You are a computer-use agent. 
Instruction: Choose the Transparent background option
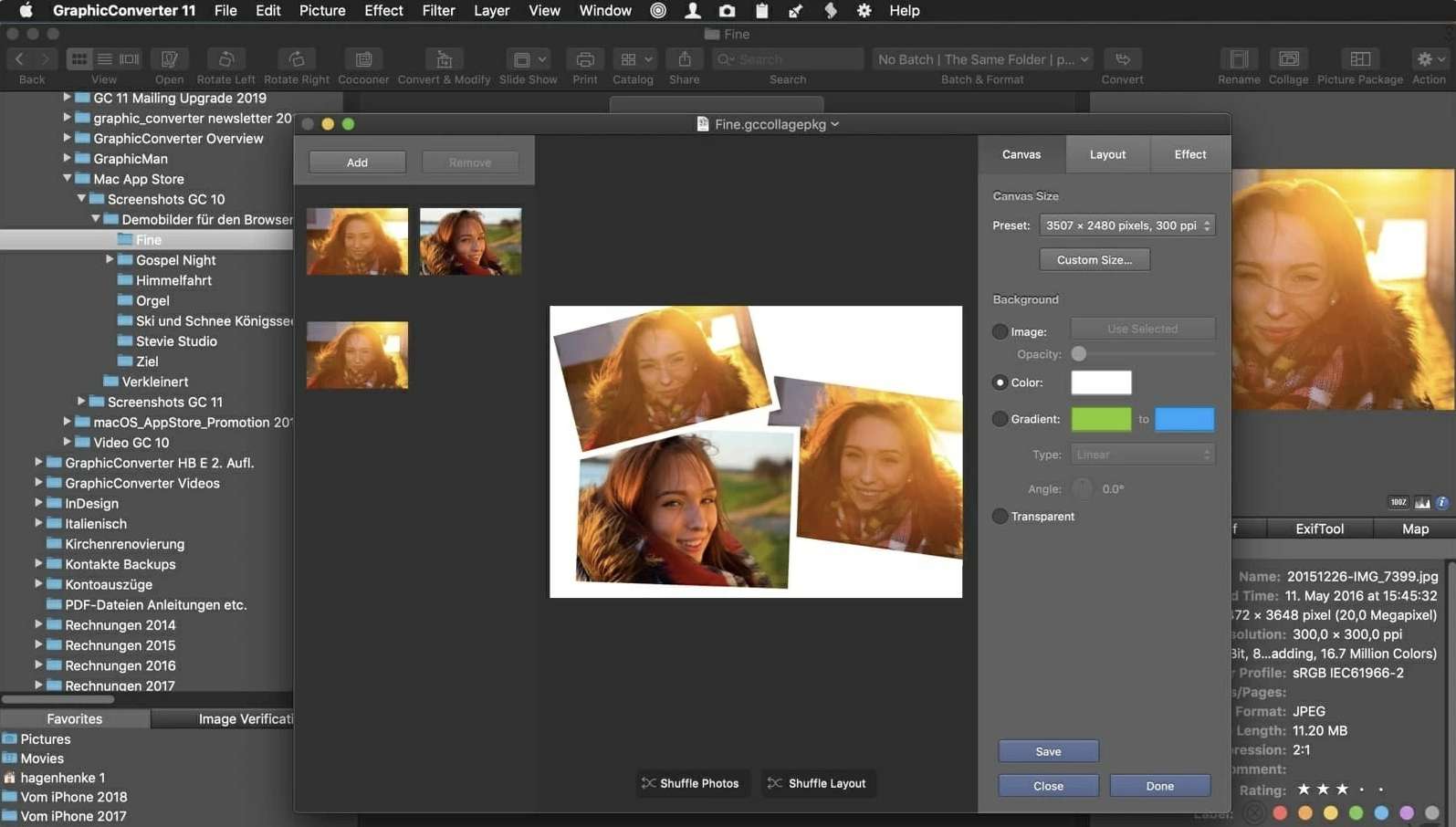1000,517
